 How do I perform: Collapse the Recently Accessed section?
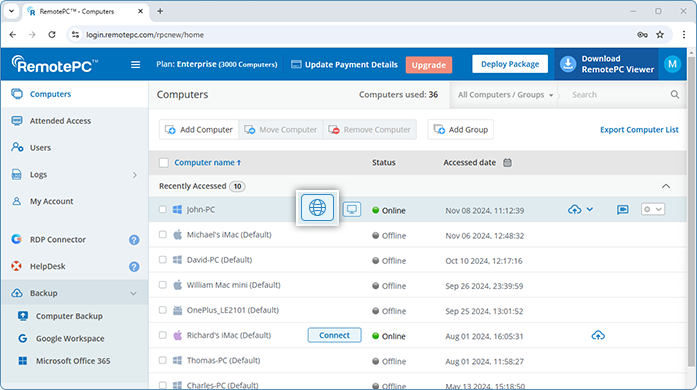coord(665,186)
